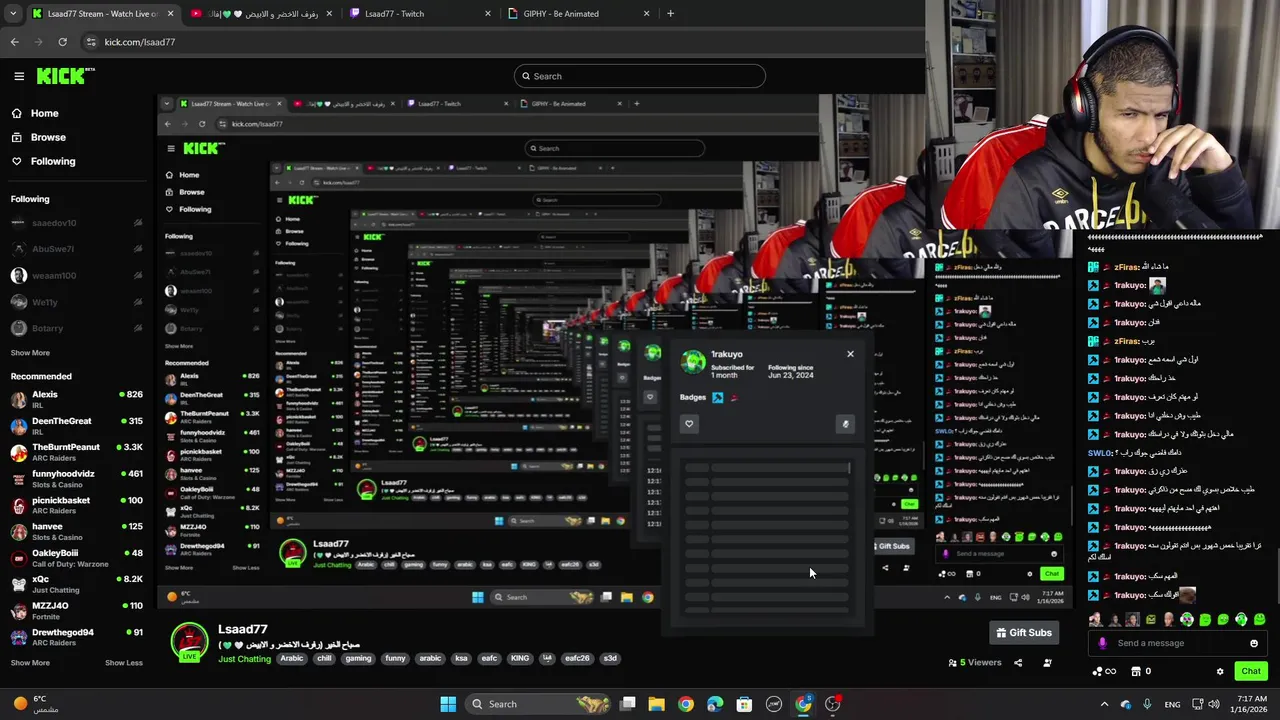Open Microsoft Edge from the bottom Windows taskbar

point(715,704)
